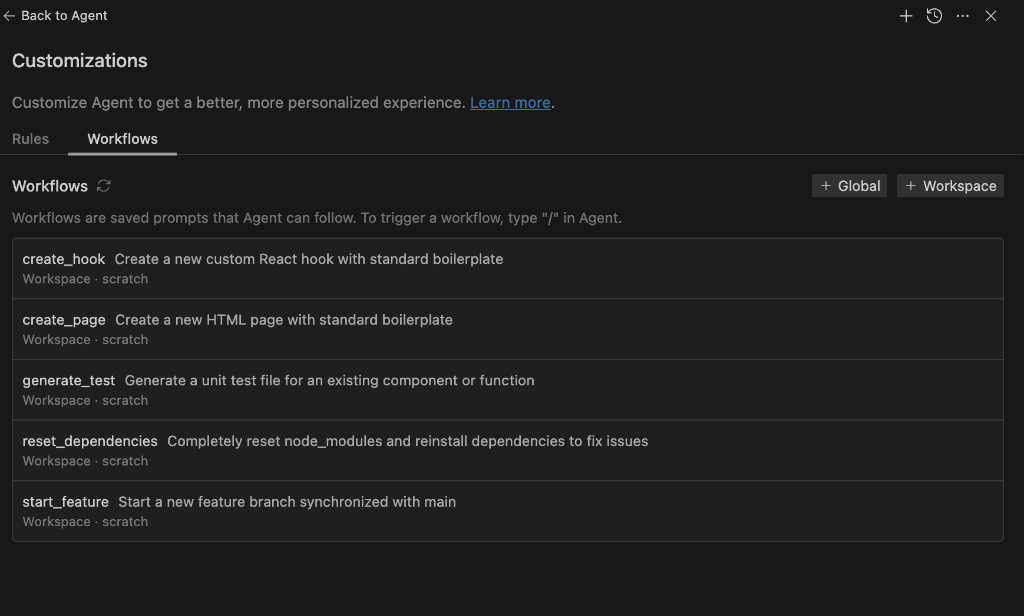Click description 'Create a new HTML page with standard boilerplate'
Image resolution: width=1024 pixels, height=616 pixels.
tap(284, 320)
